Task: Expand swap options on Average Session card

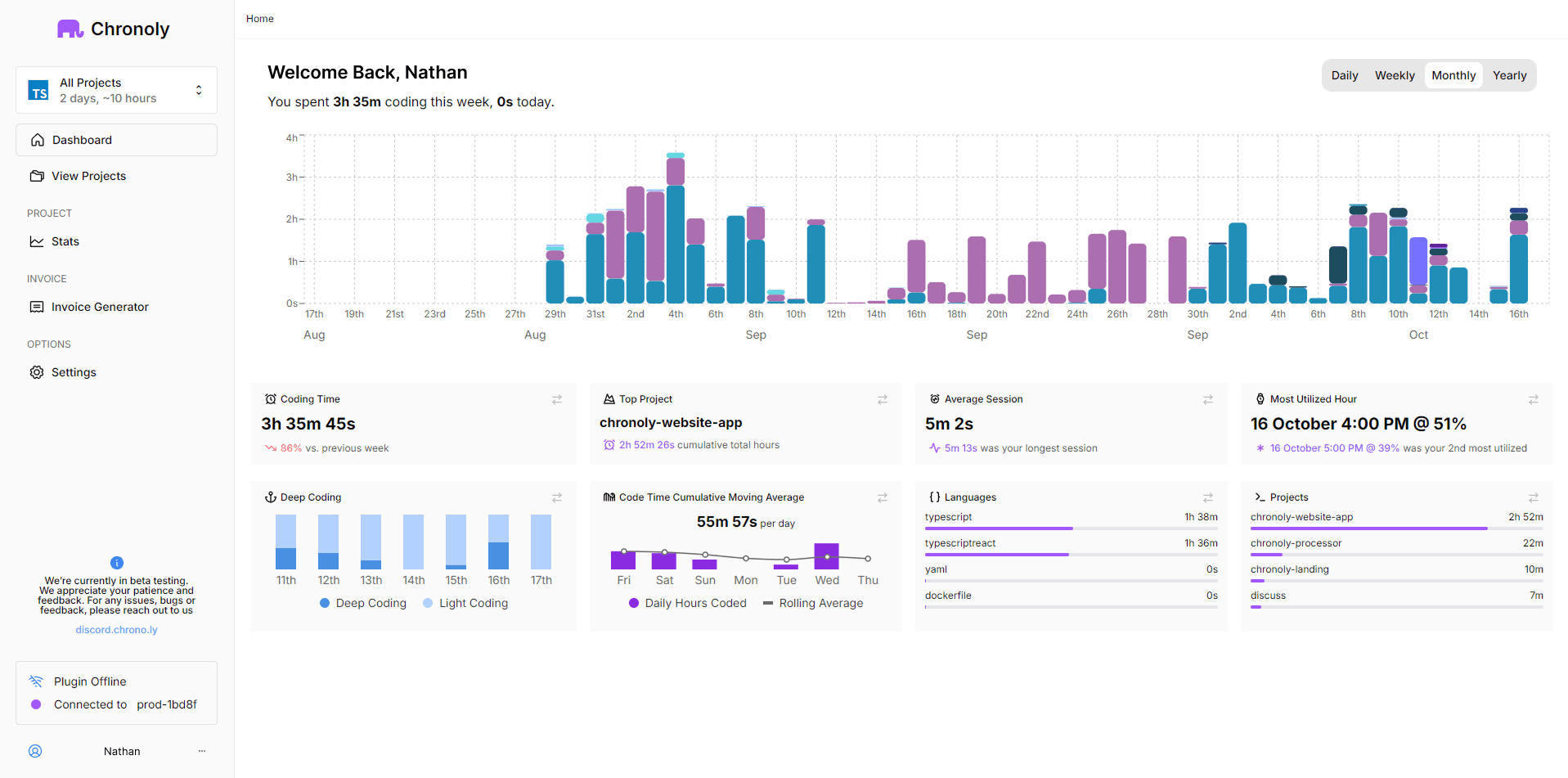Action: tap(1207, 399)
